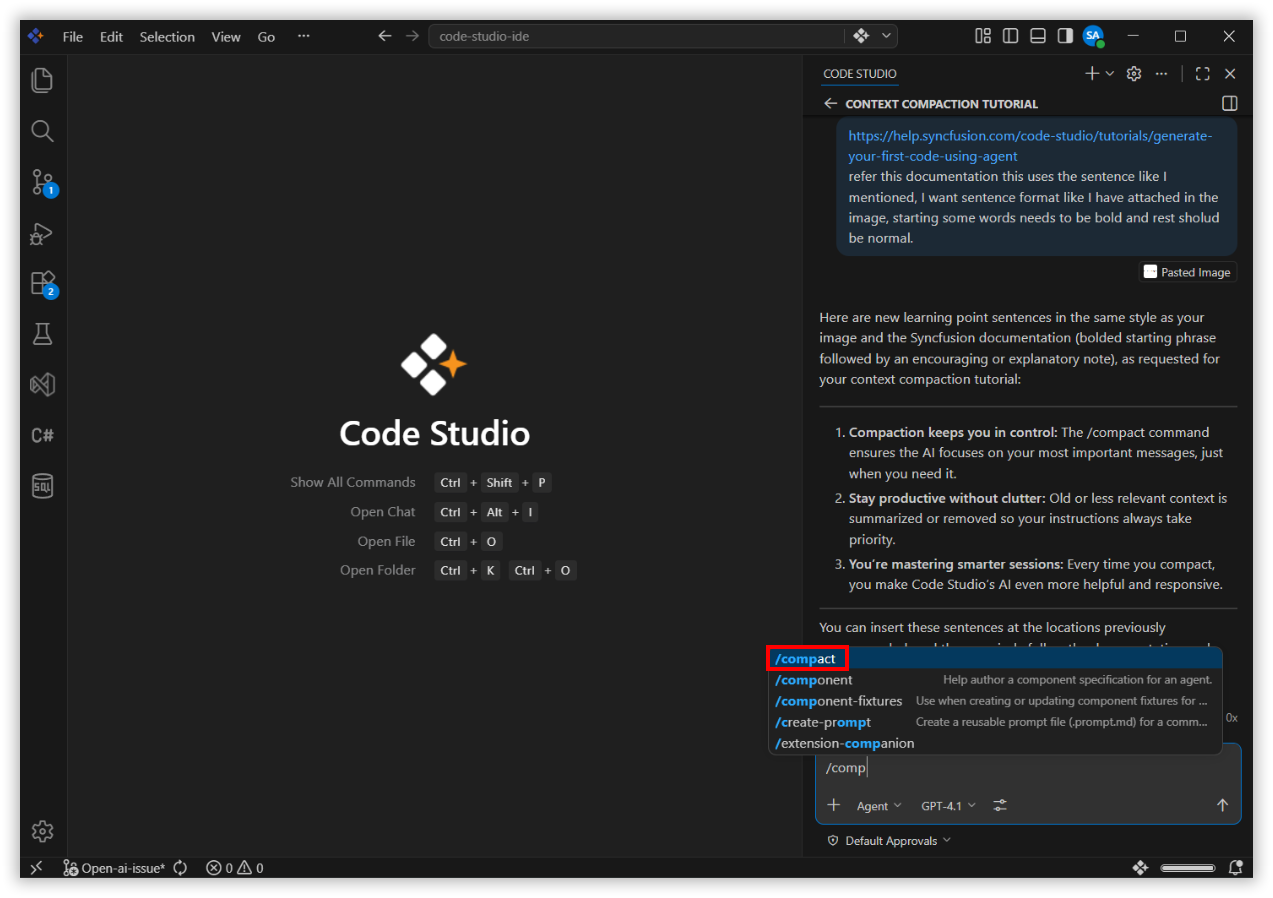
Task: Maximize the chat panel
Action: tap(1203, 73)
